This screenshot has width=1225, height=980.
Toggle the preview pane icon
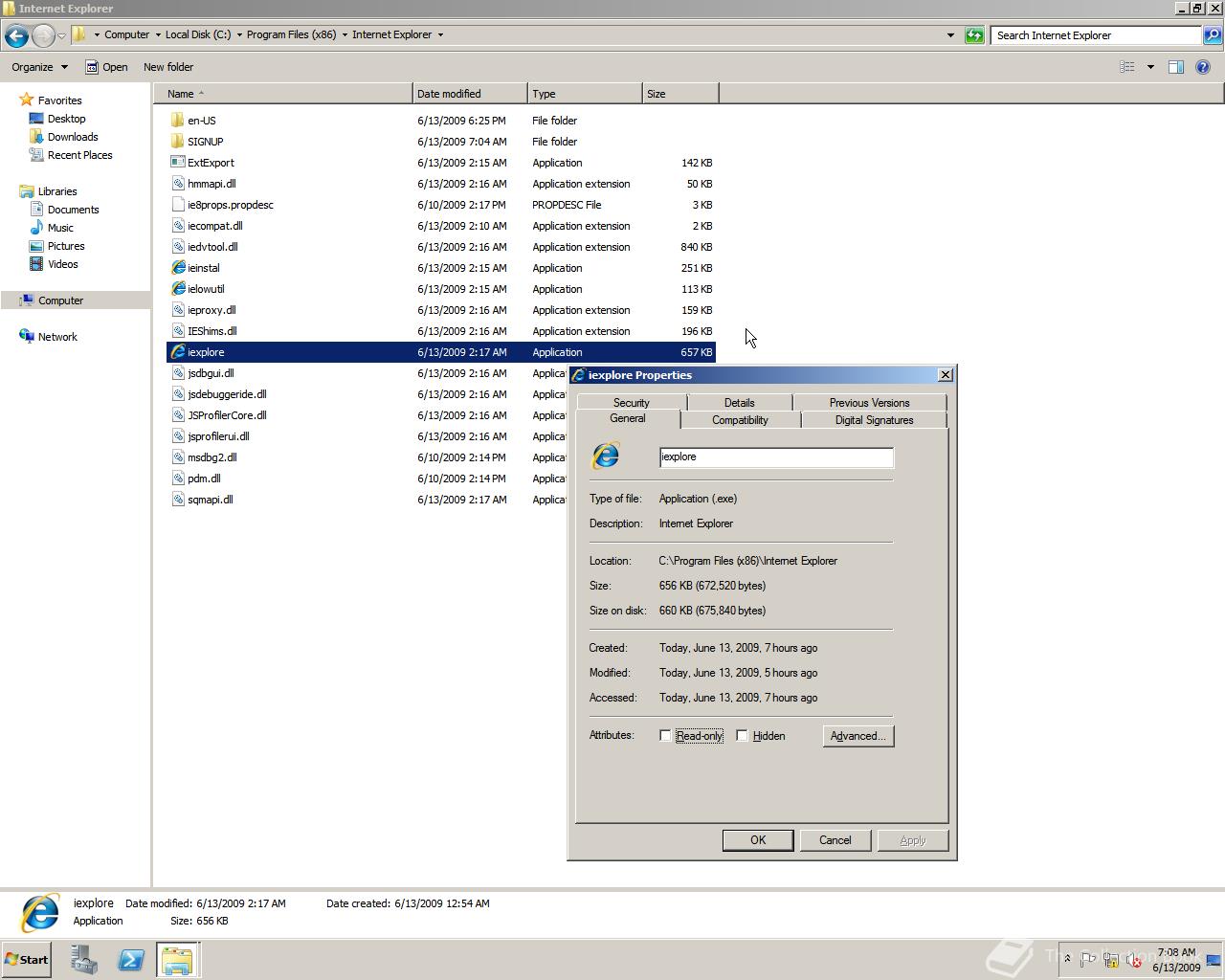click(1176, 67)
